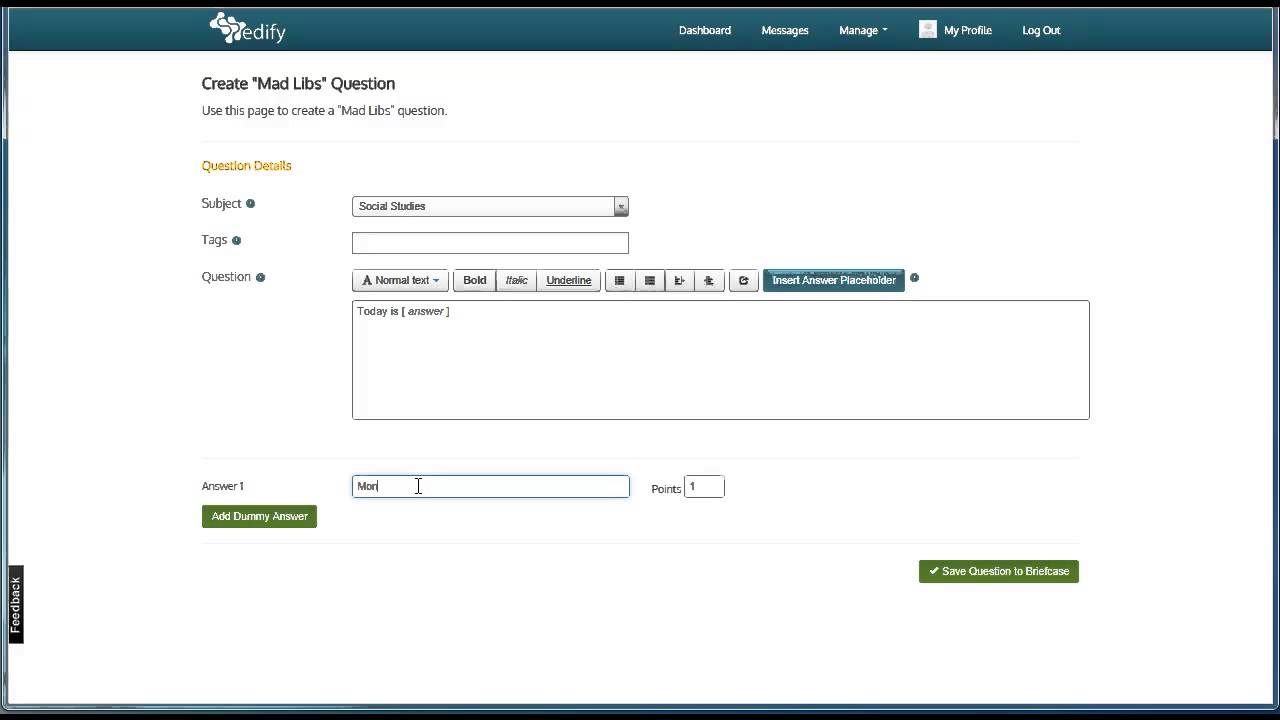Click inside the Question text editor
The width and height of the screenshot is (1280, 720).
tap(720, 360)
